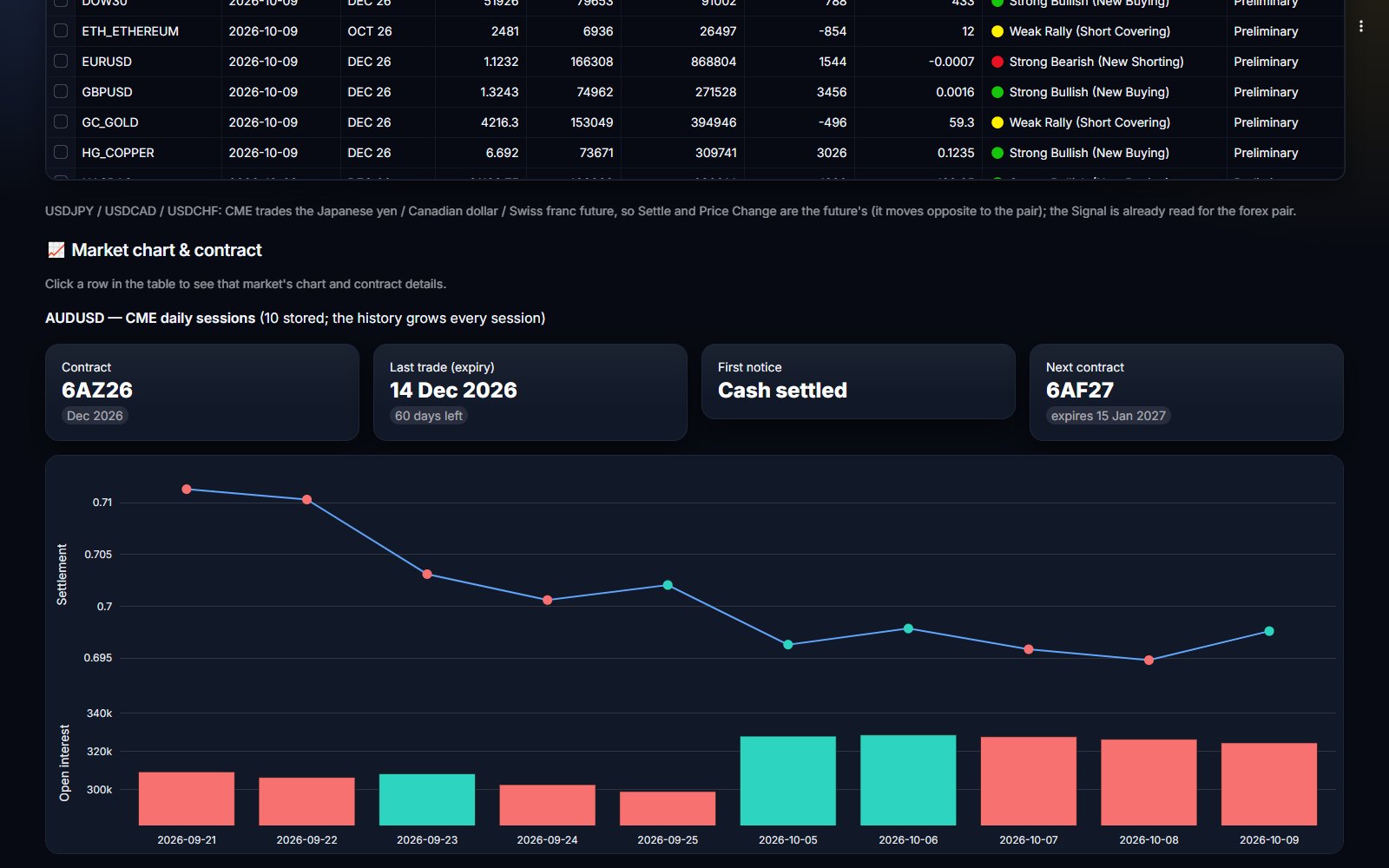Click settle value 4216.3 in gold row
The height and width of the screenshot is (868, 1389).
pyautogui.click(x=499, y=122)
